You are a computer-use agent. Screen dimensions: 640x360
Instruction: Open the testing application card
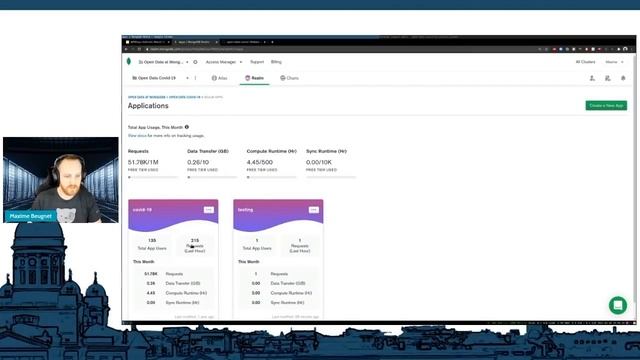[278, 259]
